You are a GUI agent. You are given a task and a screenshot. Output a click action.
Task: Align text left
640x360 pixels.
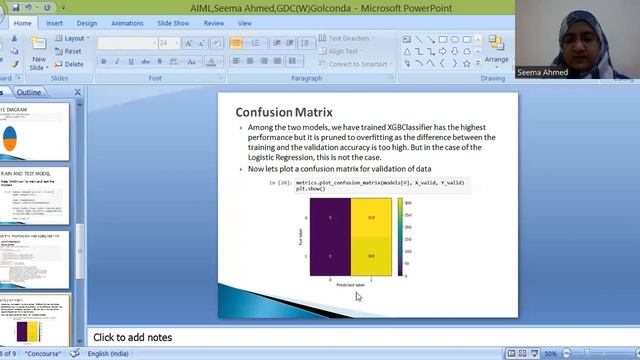[x=236, y=61]
